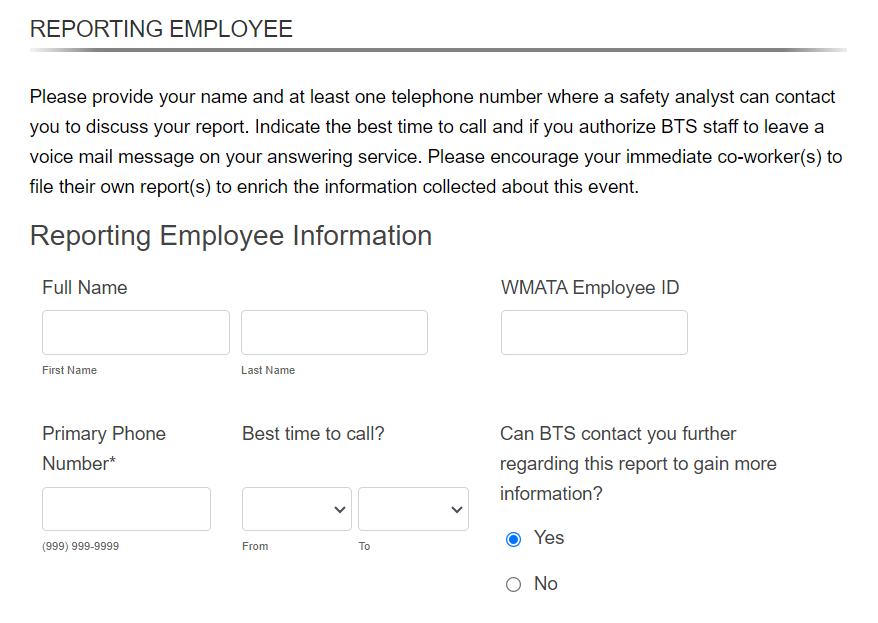Click the Full Name label
The height and width of the screenshot is (623, 878).
click(x=85, y=287)
